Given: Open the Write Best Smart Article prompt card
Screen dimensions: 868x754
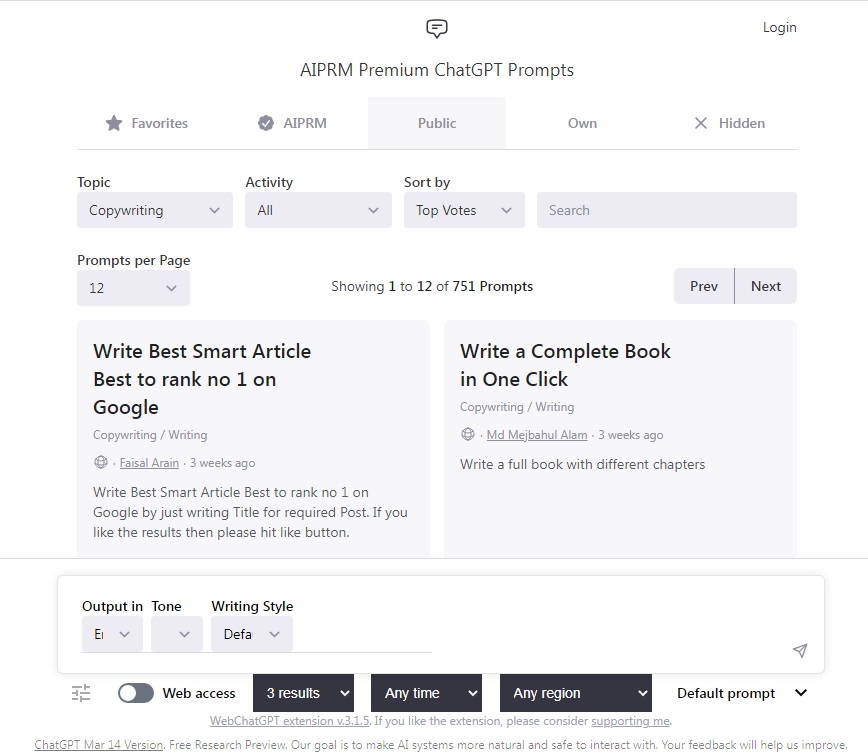Looking at the screenshot, I should [x=254, y=438].
